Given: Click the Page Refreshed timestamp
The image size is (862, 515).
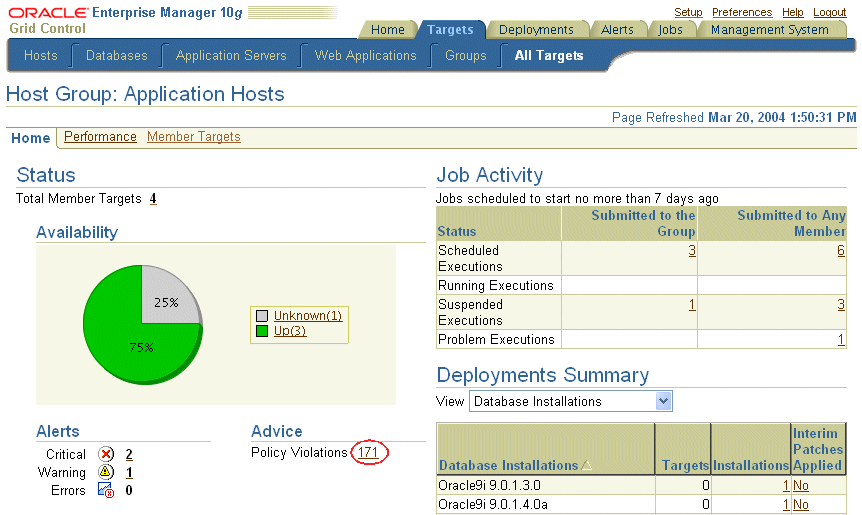Looking at the screenshot, I should 782,117.
